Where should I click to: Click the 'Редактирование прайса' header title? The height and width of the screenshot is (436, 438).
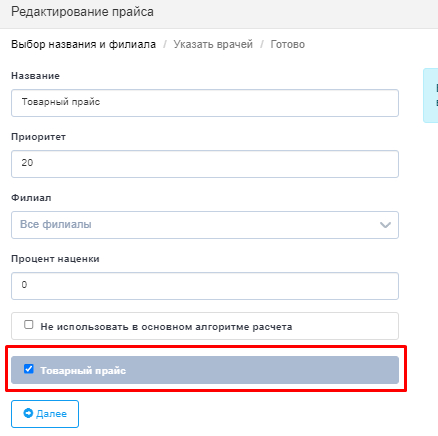point(82,12)
